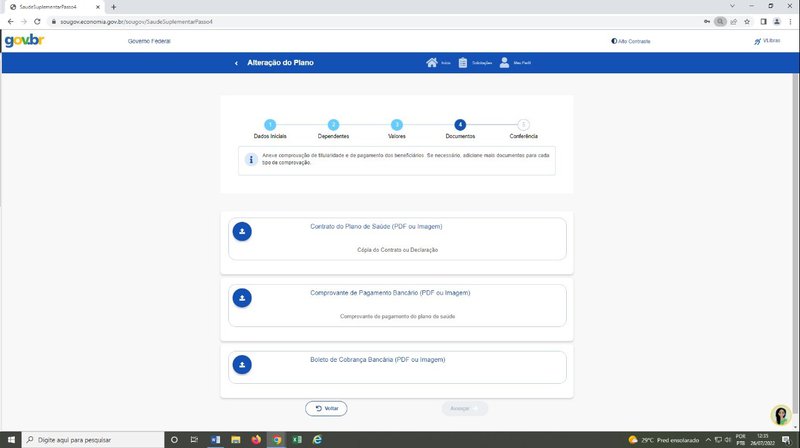Open Firefox from taskbar
The height and width of the screenshot is (448, 800).
pyautogui.click(x=256, y=439)
